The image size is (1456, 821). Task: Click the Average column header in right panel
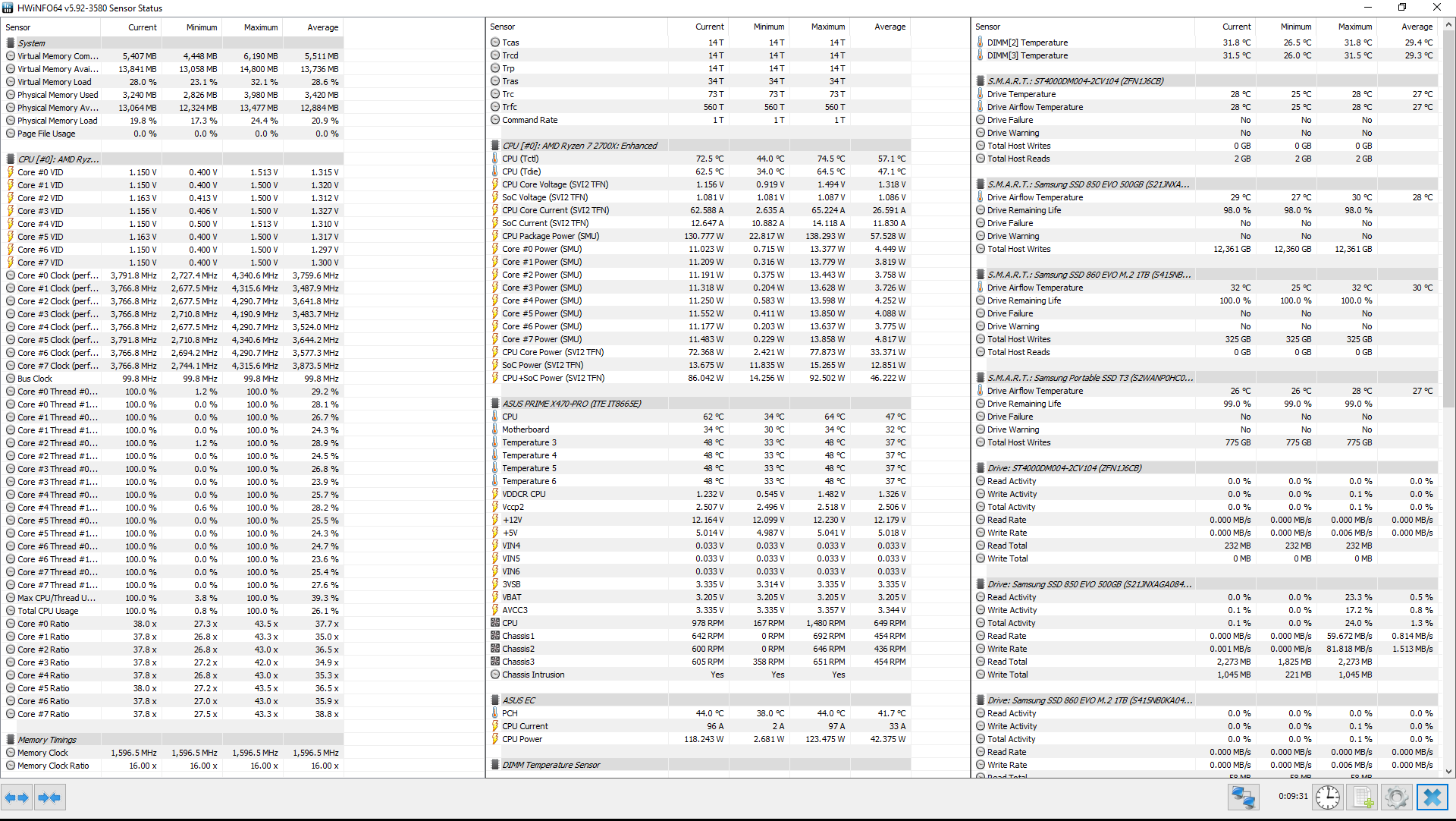[x=1417, y=27]
